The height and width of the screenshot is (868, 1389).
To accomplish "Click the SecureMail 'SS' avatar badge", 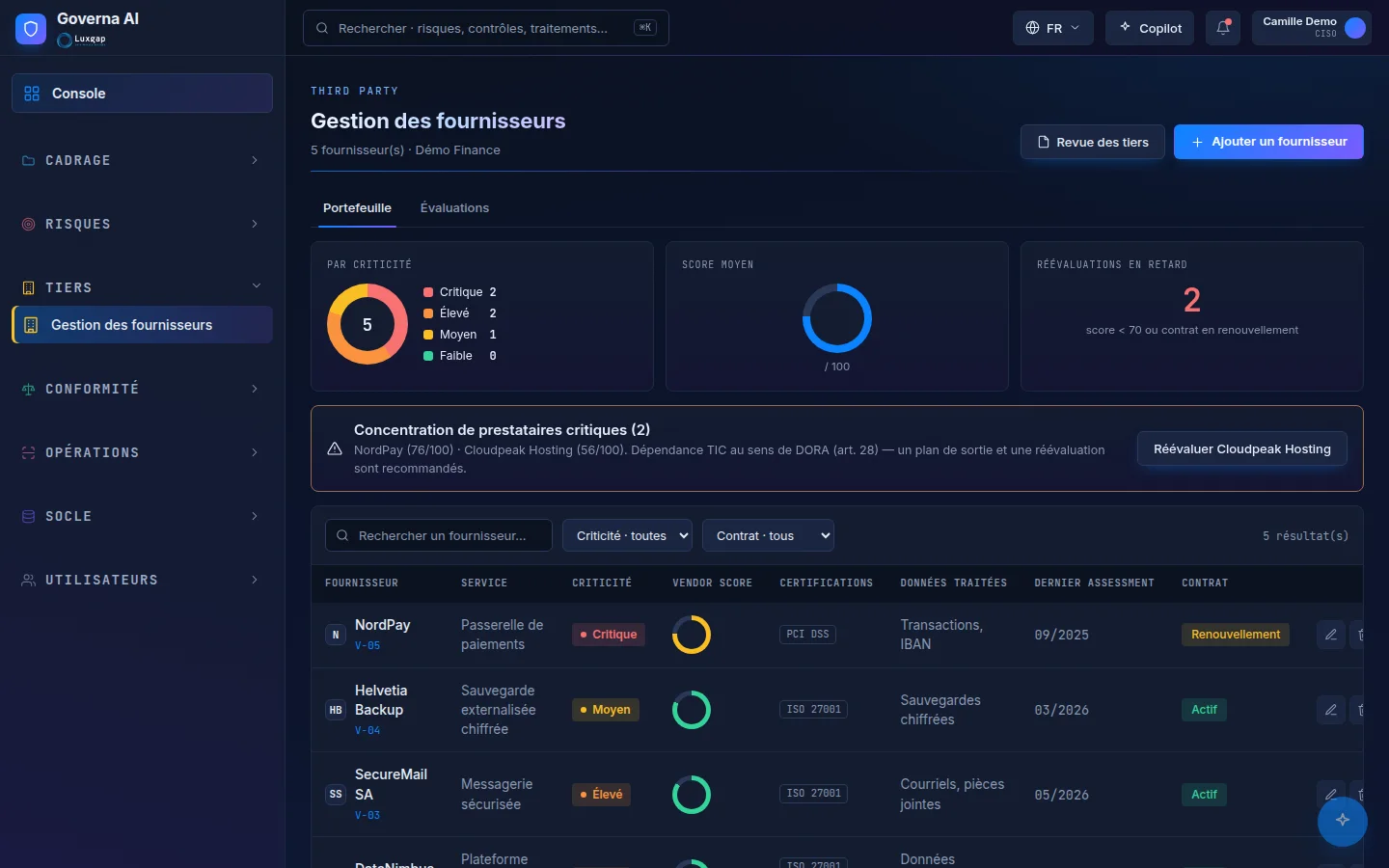I will (336, 795).
